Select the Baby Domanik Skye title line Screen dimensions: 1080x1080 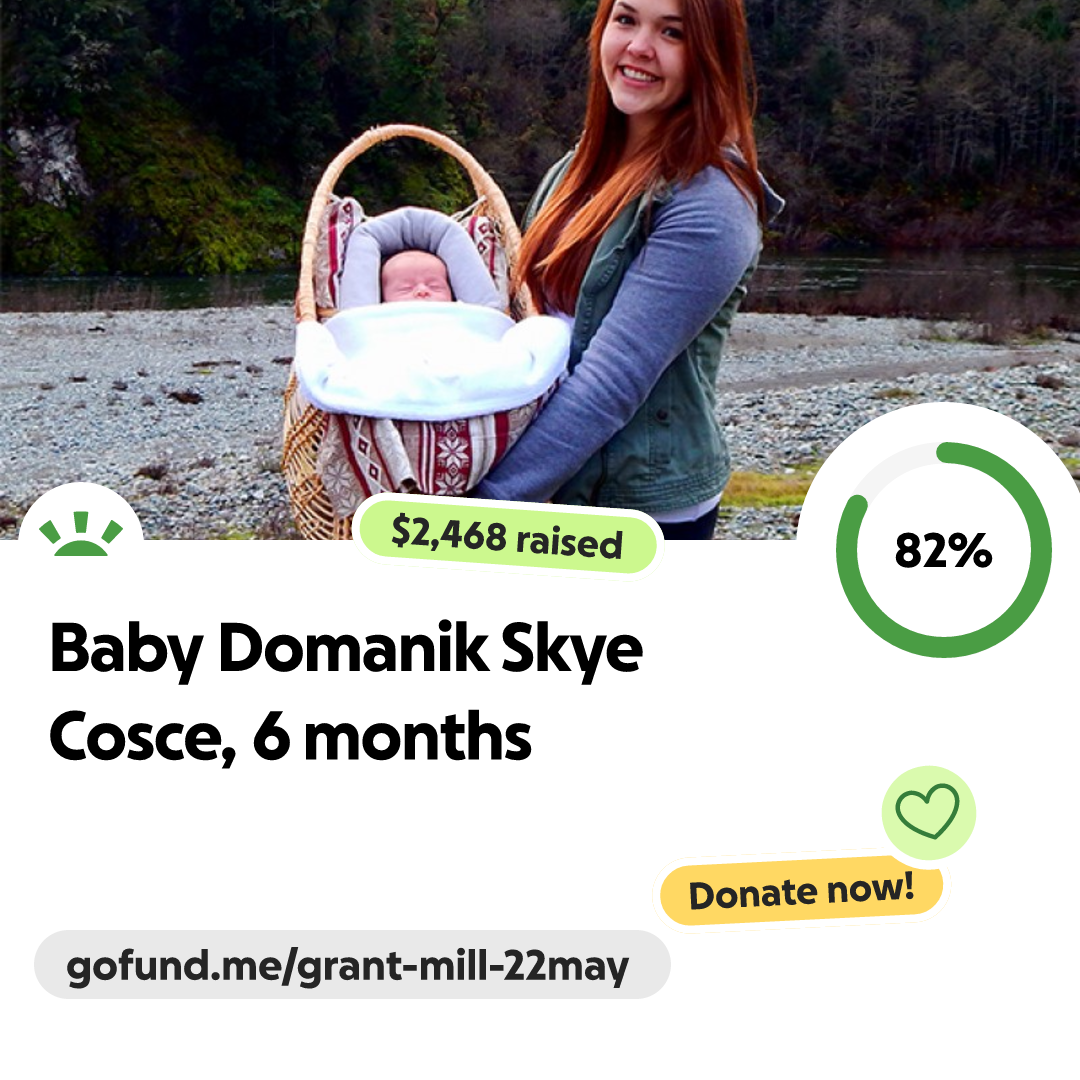[346, 648]
